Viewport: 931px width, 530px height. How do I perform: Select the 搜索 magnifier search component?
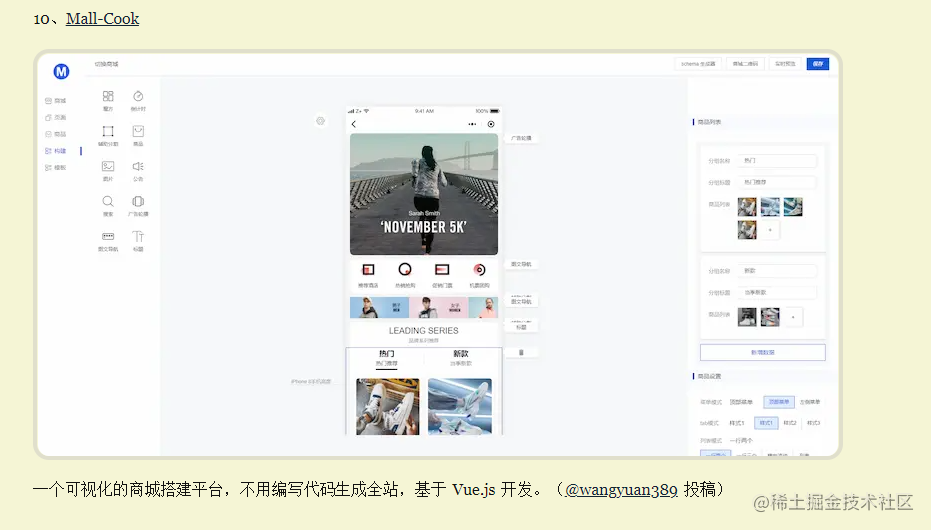click(x=108, y=205)
